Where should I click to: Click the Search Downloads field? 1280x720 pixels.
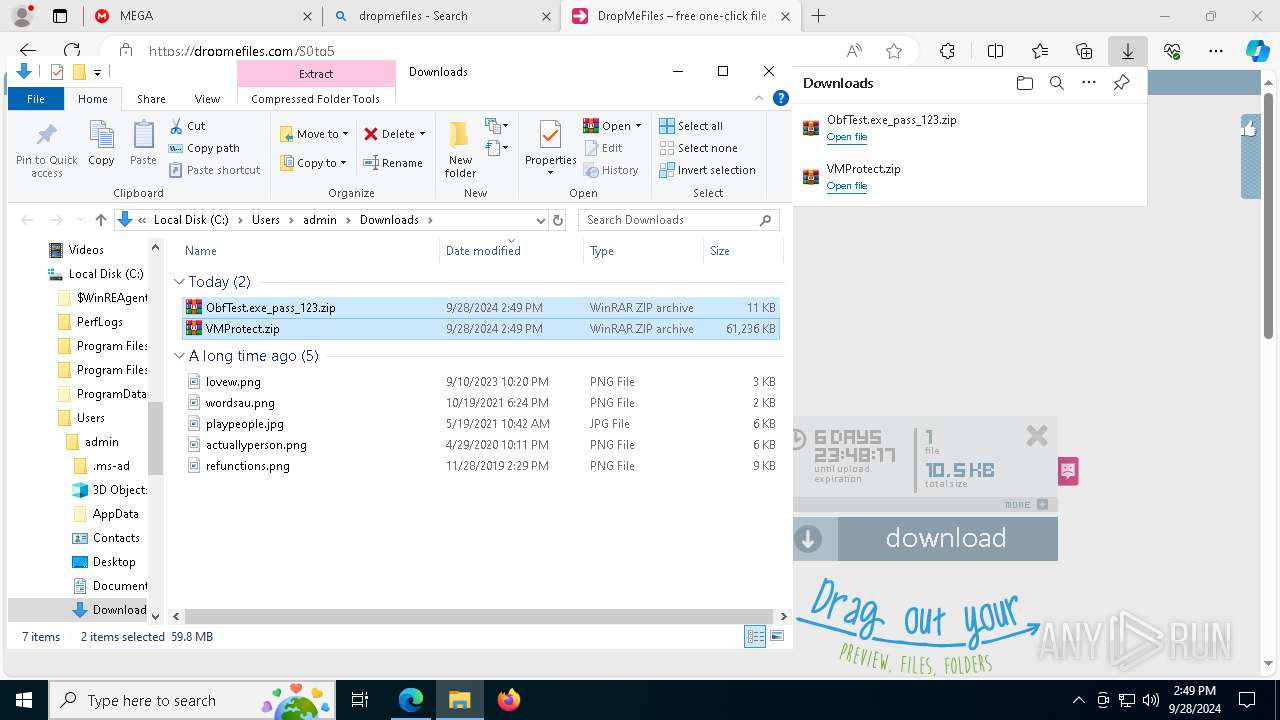click(x=679, y=220)
